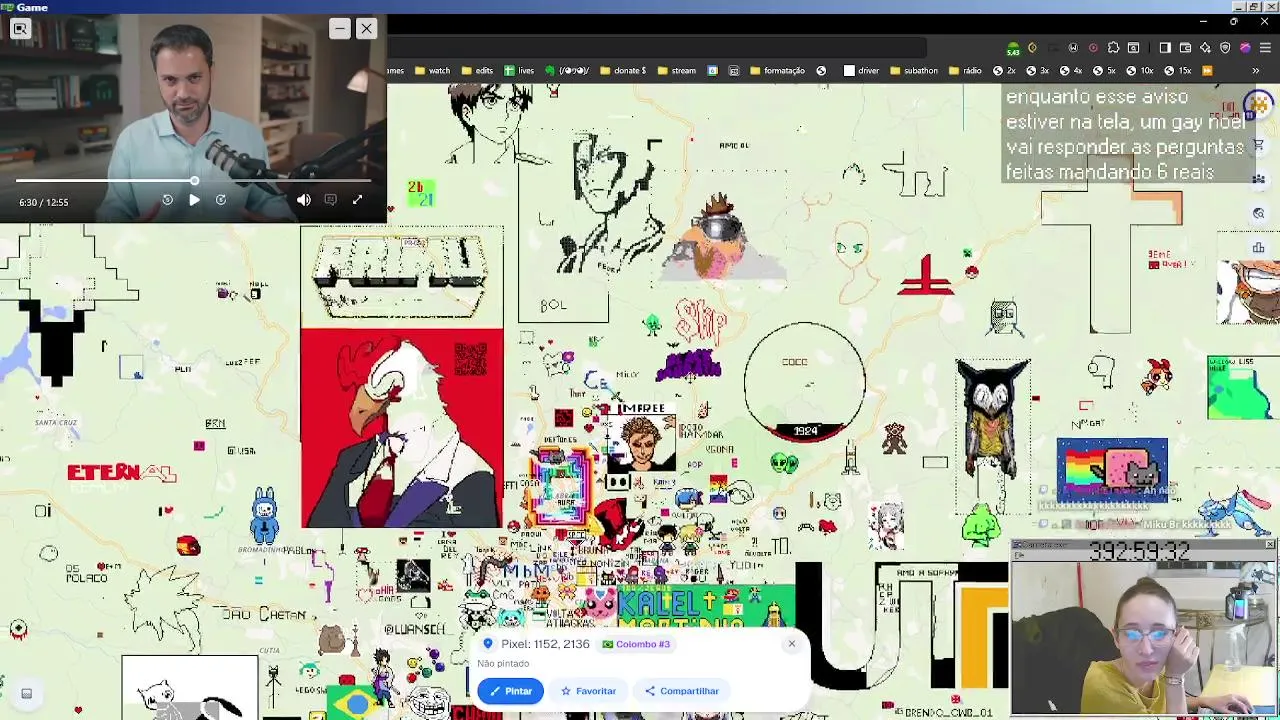Screen dimensions: 1280x720
Task: Open the emoticon face bookmark
Action: (566, 71)
